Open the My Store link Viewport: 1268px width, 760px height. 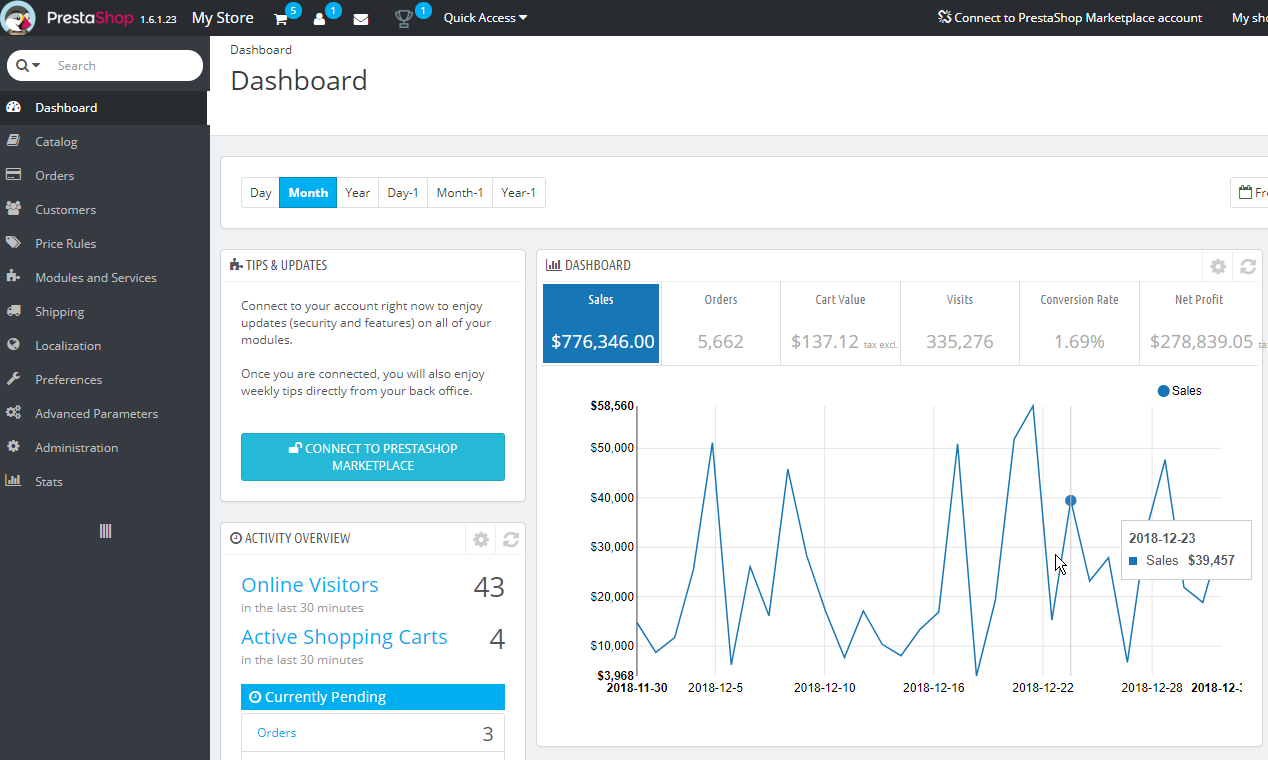[222, 18]
